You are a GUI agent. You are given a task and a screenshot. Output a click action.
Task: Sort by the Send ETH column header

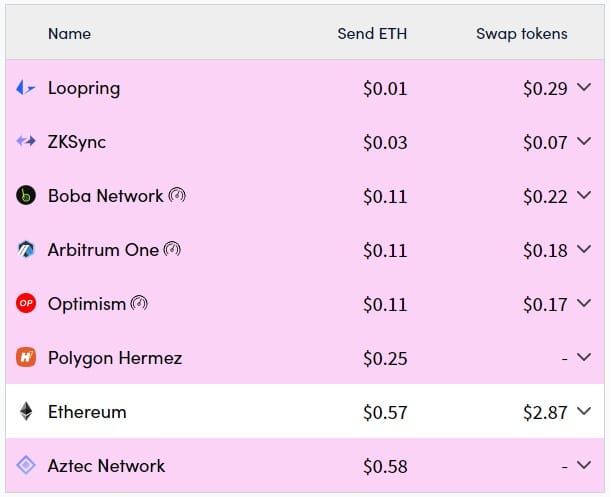(x=372, y=34)
